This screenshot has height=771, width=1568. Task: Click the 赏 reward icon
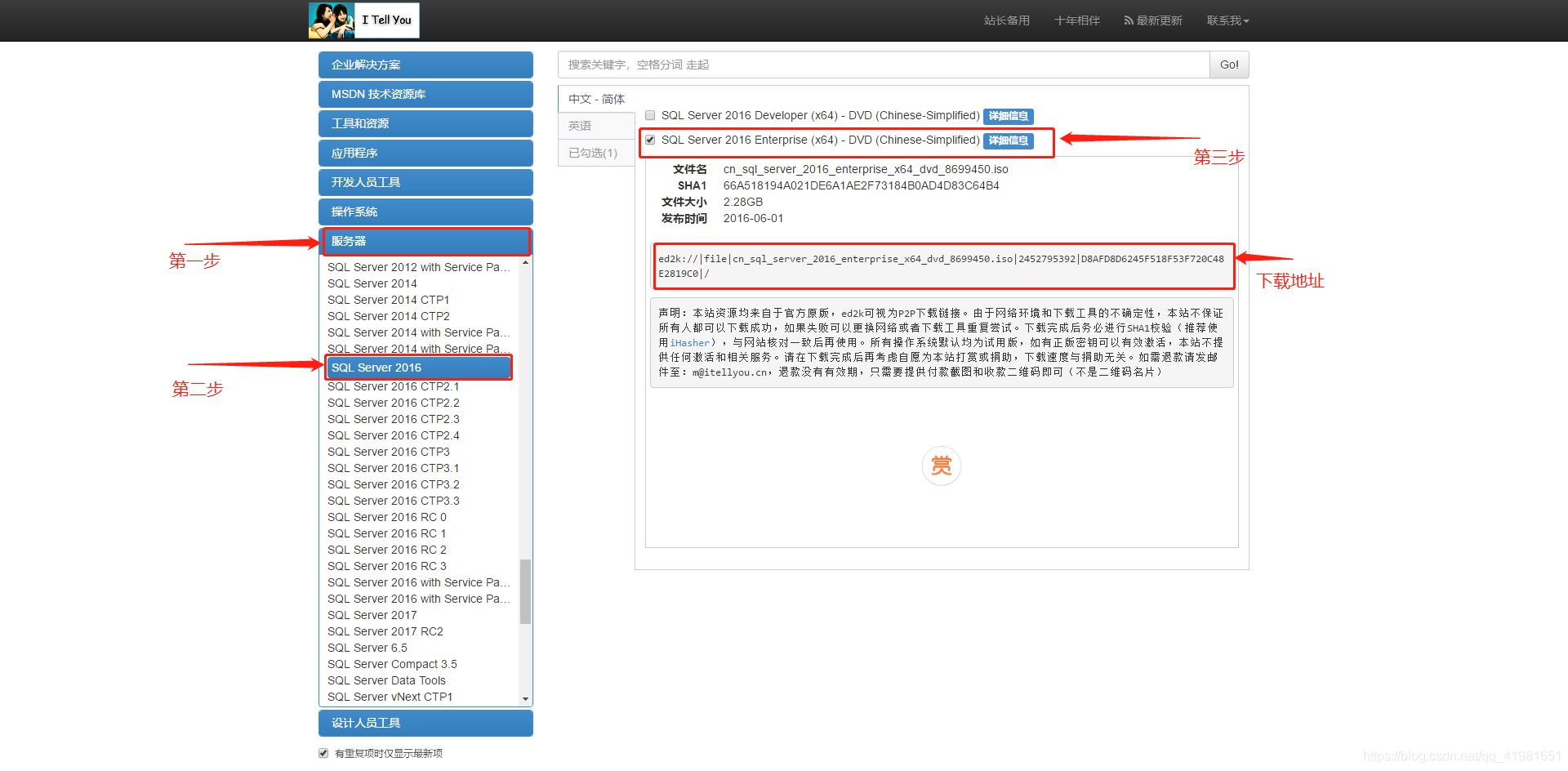941,466
